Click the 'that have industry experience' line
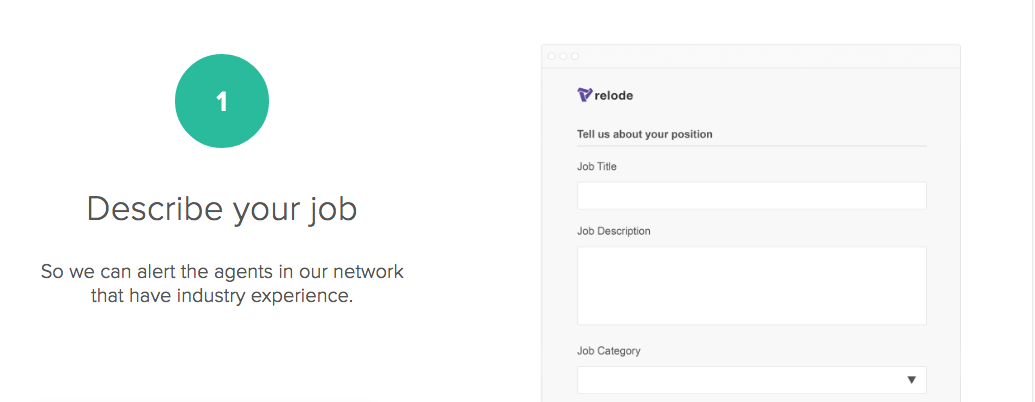Screen dimensions: 1035x402 [x=222, y=296]
